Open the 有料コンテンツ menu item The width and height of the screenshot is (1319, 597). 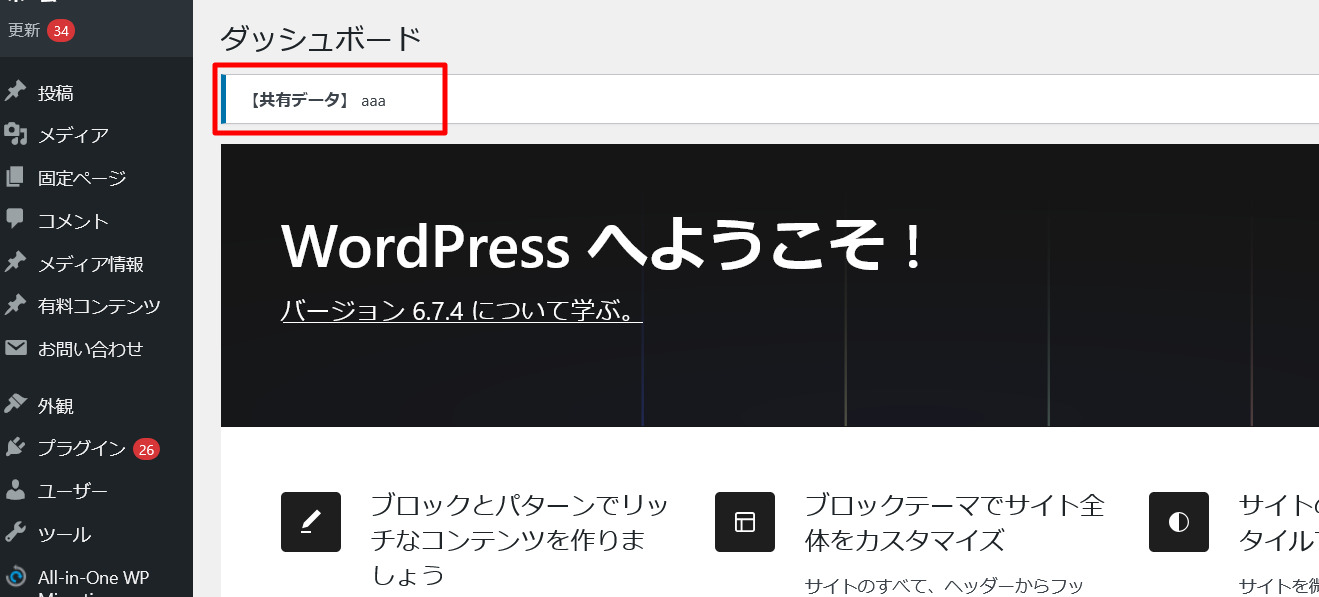pyautogui.click(x=99, y=306)
